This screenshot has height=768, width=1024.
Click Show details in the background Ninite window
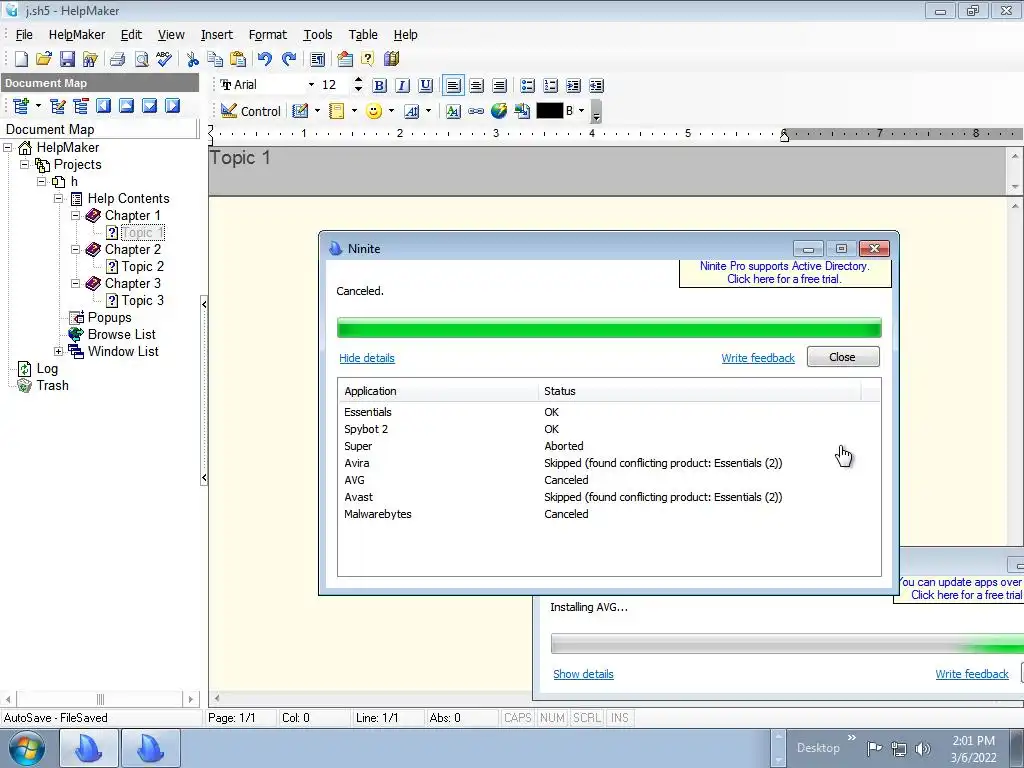tap(583, 674)
